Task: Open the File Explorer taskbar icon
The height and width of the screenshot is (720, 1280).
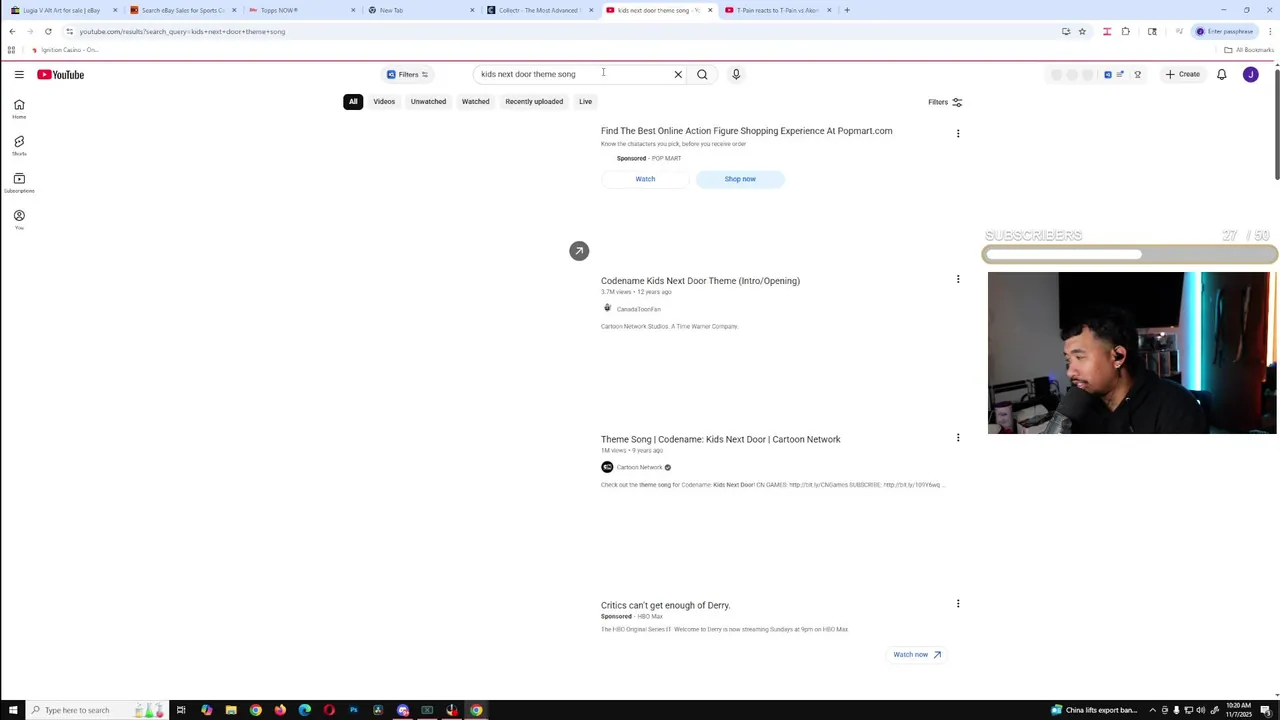Action: click(231, 710)
